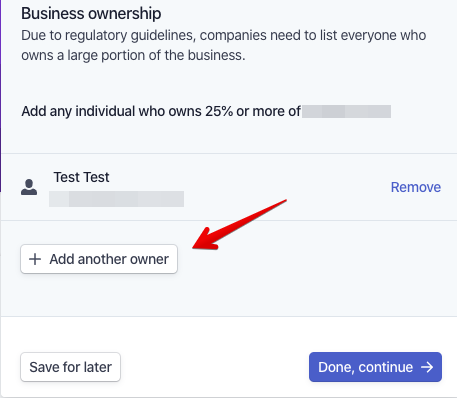Click the plus icon in Add another owner
457x398 pixels.
point(35,259)
